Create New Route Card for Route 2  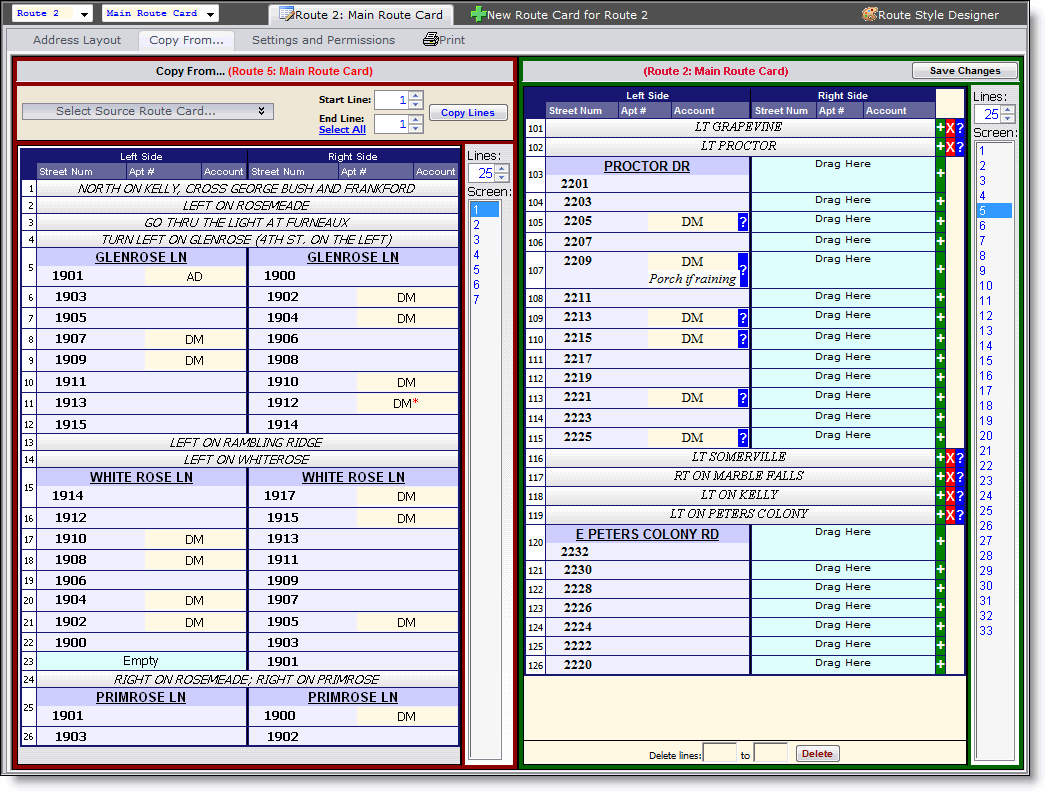pos(559,15)
